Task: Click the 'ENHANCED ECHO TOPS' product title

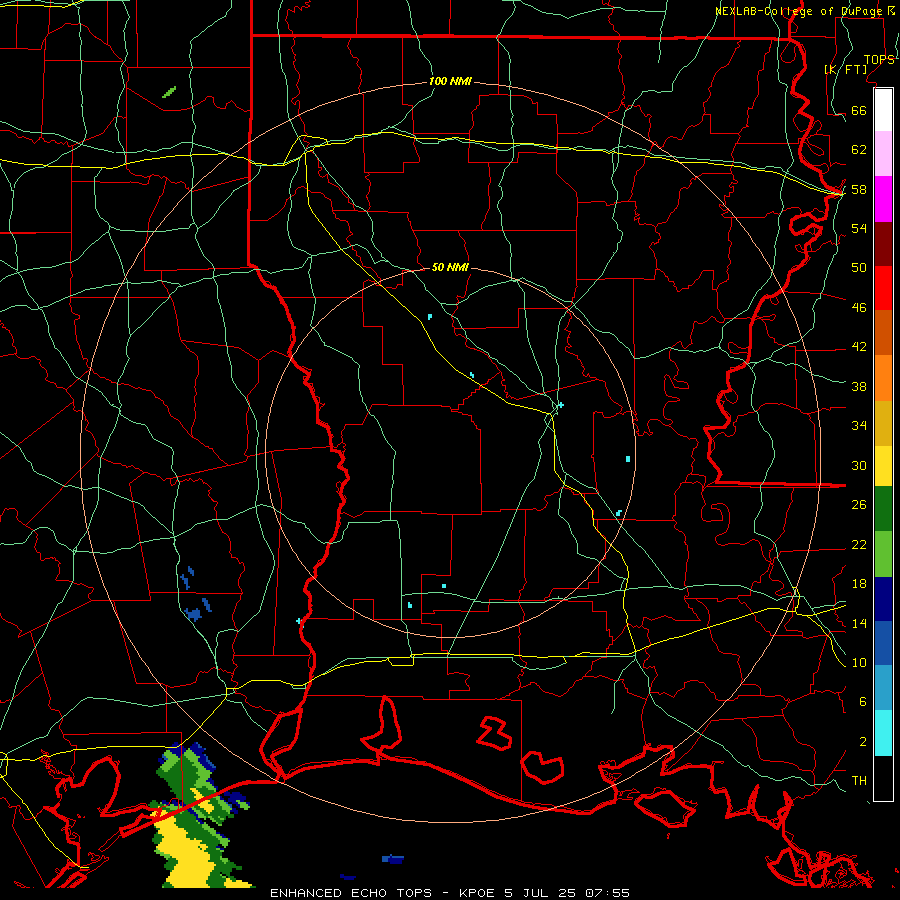Action: [351, 893]
